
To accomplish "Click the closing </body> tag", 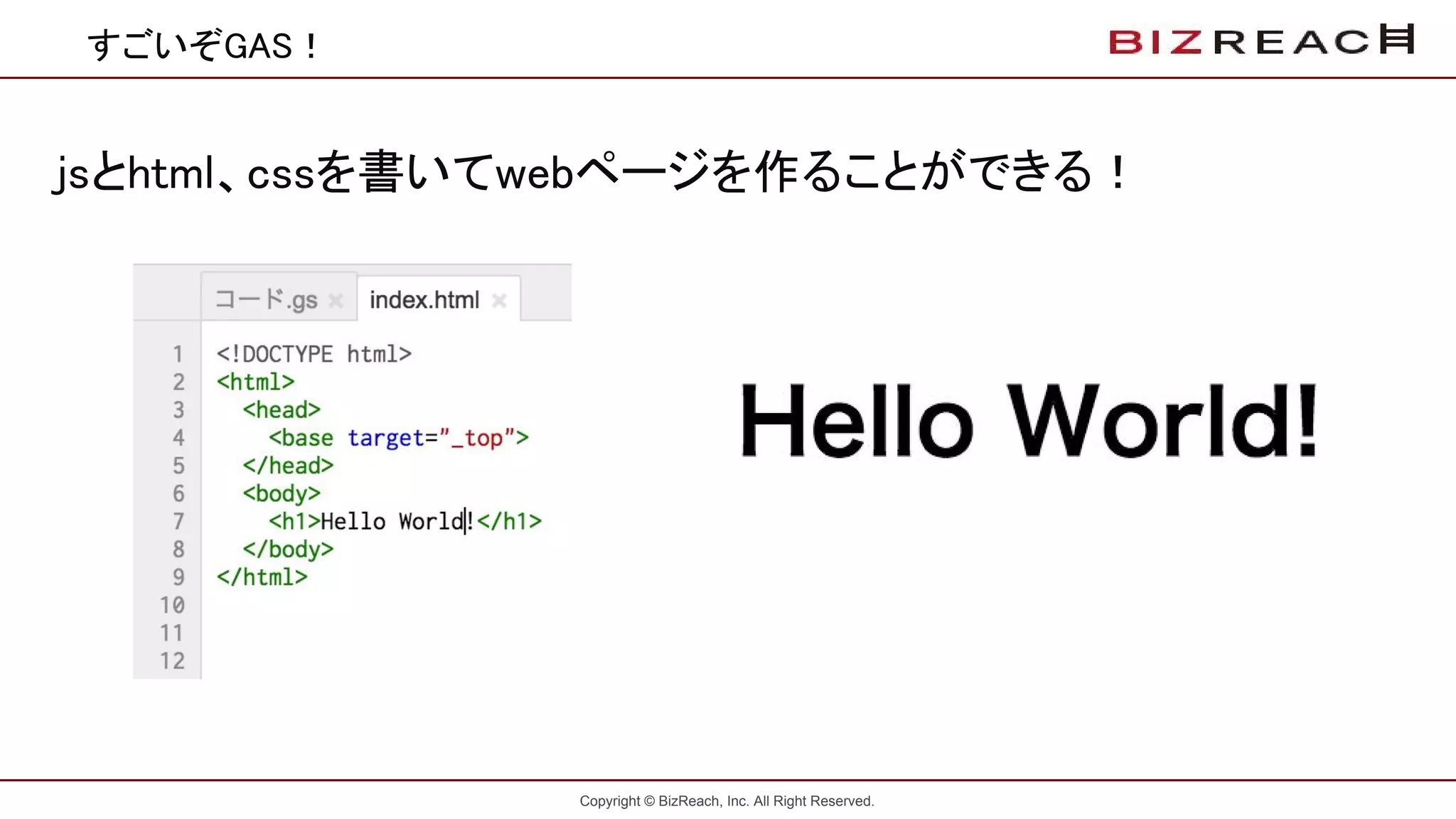I will (x=288, y=549).
